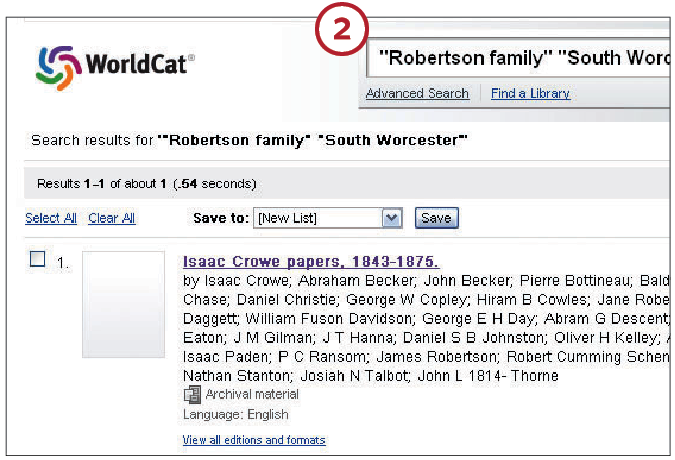The height and width of the screenshot is (460, 675).
Task: Click the blank cover thumbnail of result 1
Action: pos(124,304)
